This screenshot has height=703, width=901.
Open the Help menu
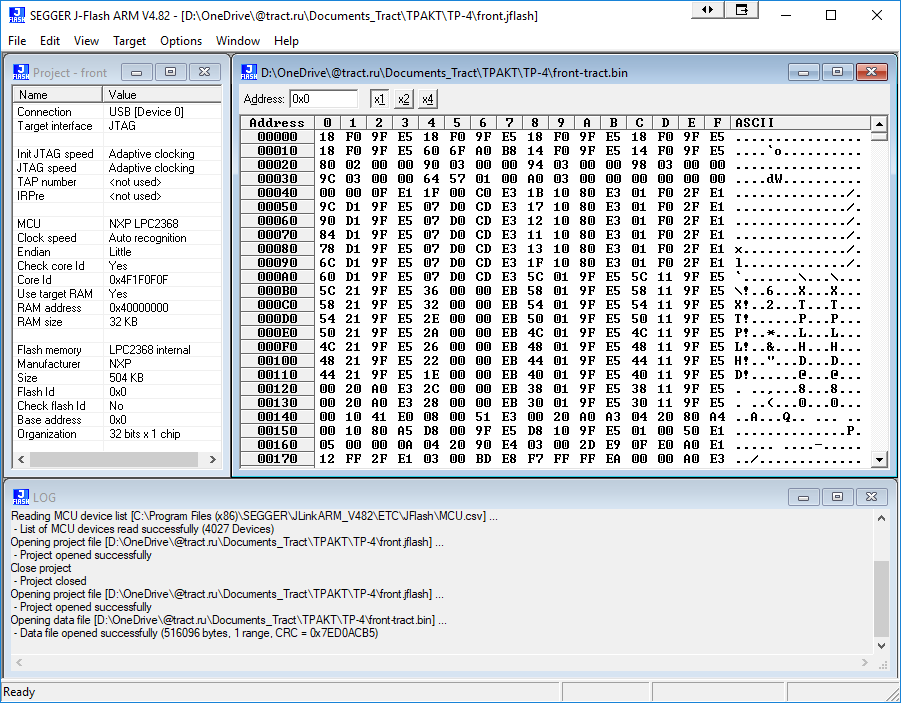click(x=286, y=41)
